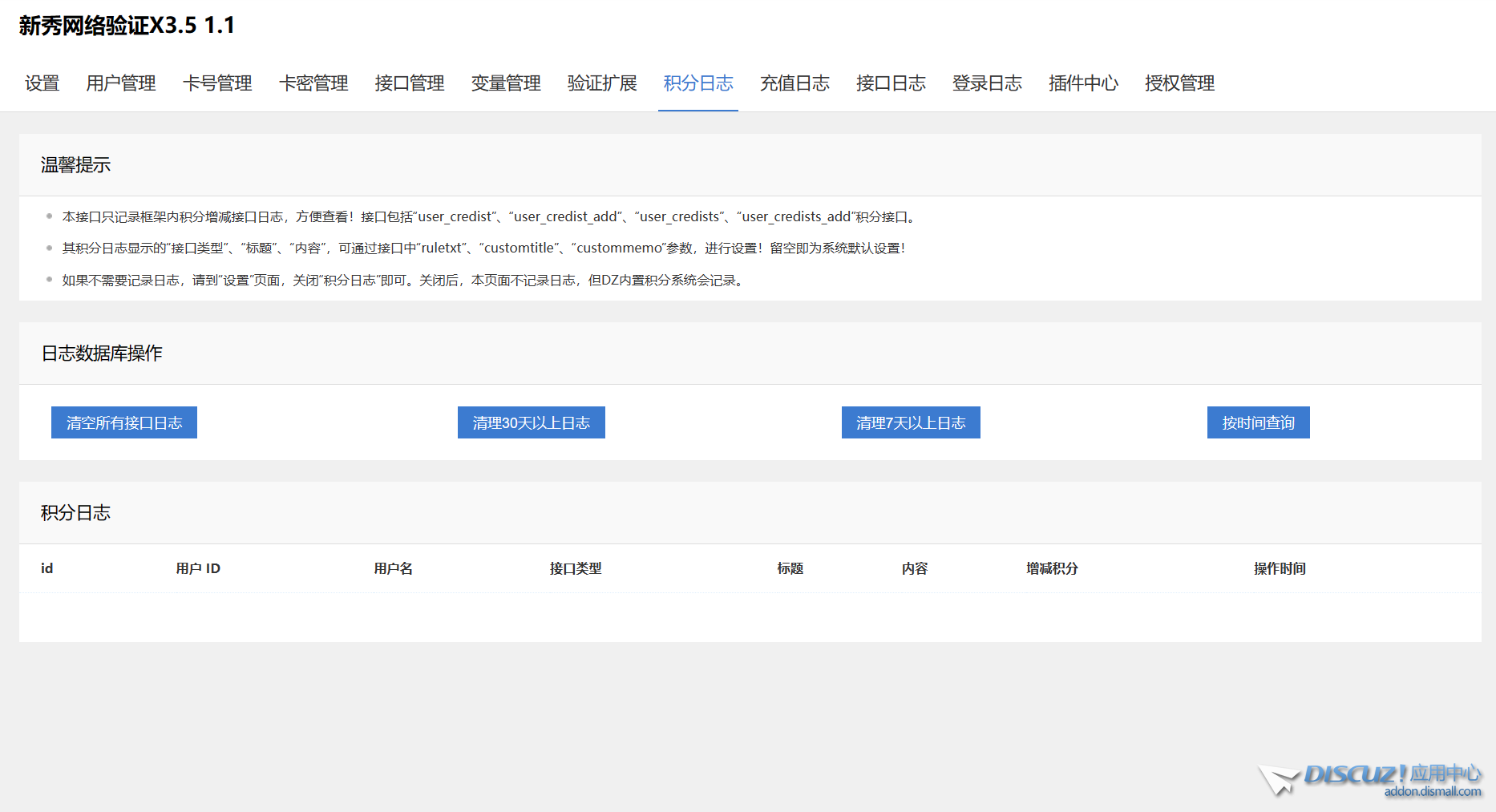This screenshot has height=812, width=1496.
Task: Click the tip mentioning user_credist interfaces
Action: (x=491, y=216)
